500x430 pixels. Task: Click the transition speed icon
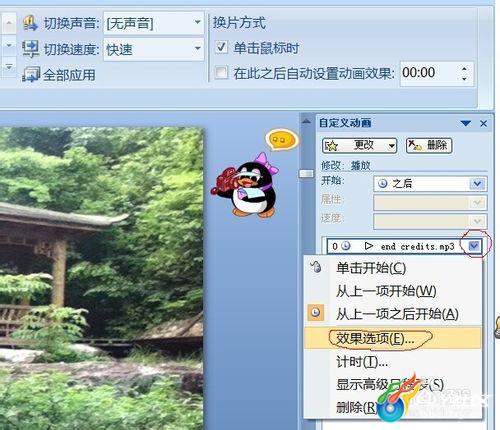[30, 49]
